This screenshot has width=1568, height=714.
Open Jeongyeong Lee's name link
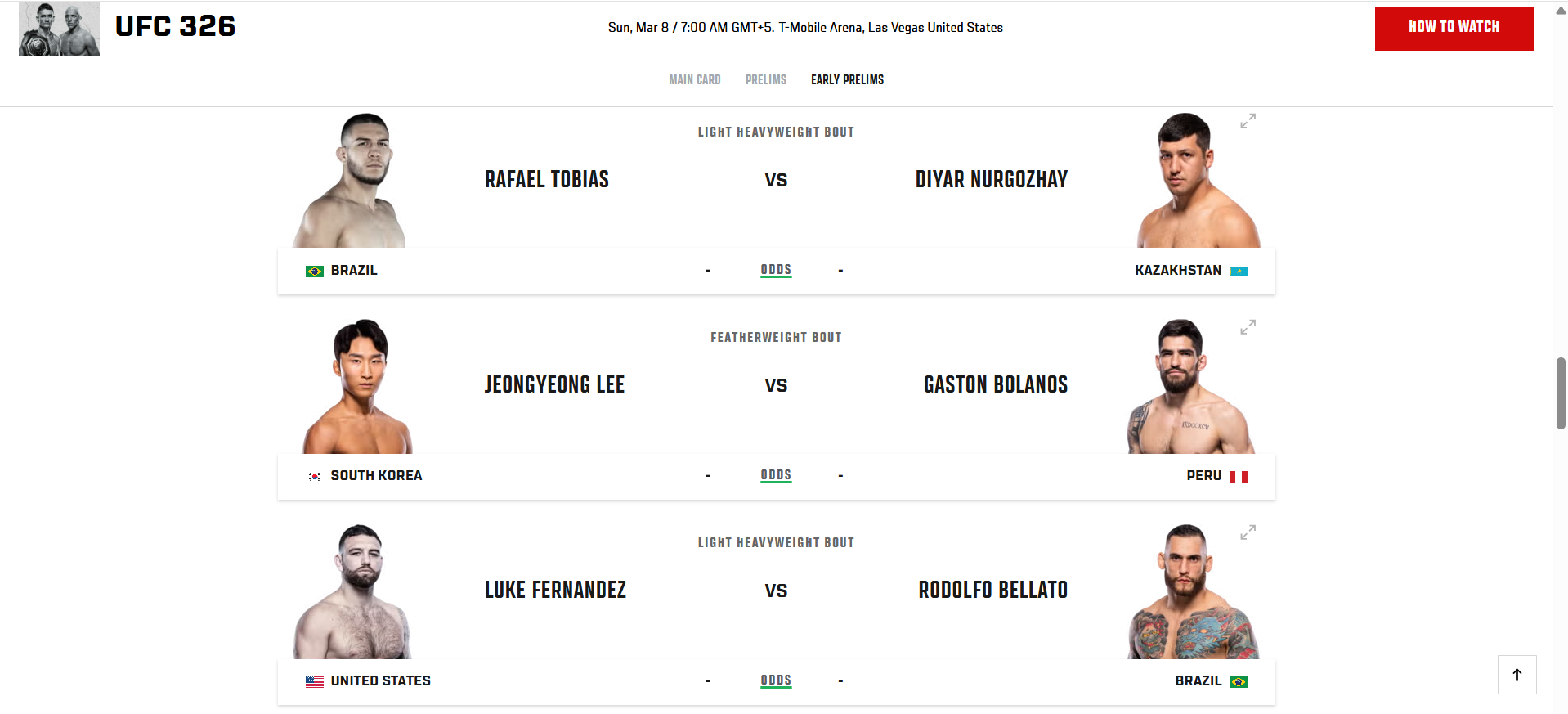pyautogui.click(x=554, y=384)
